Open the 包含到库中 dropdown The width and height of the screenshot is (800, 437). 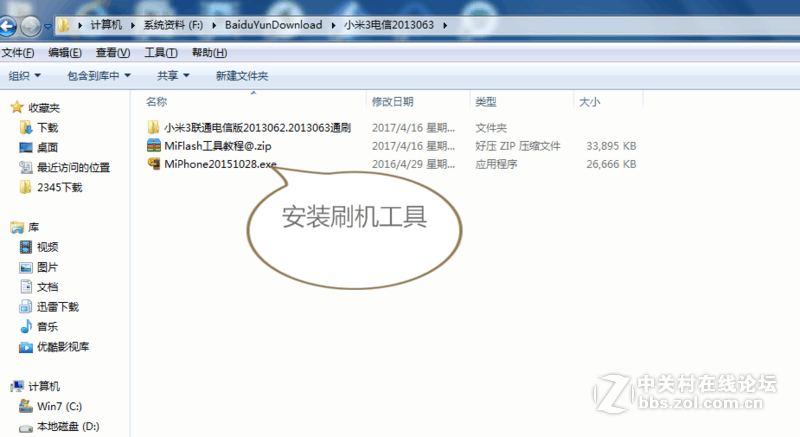click(x=99, y=76)
